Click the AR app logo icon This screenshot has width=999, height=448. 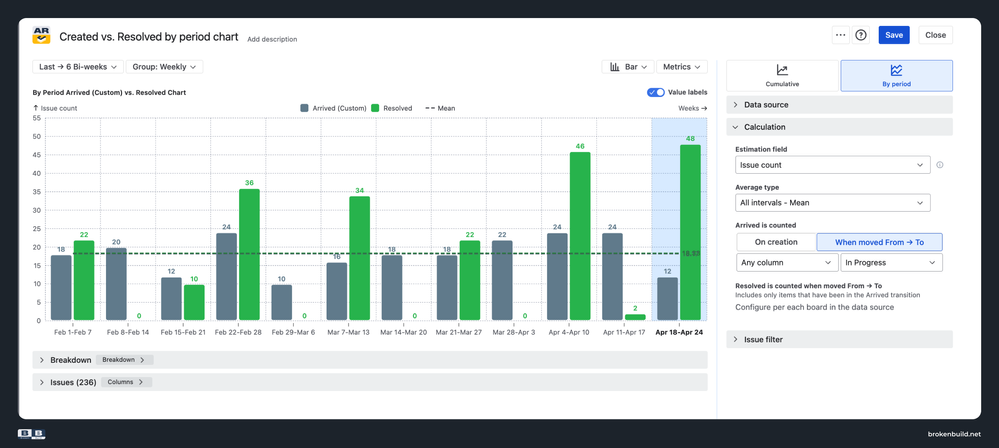point(41,35)
